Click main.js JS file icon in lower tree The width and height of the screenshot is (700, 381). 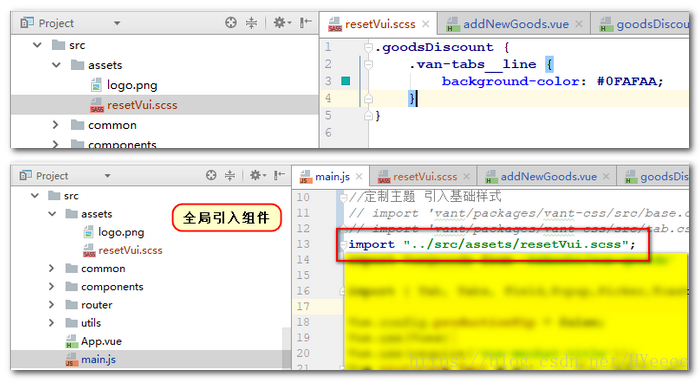pyautogui.click(x=72, y=359)
